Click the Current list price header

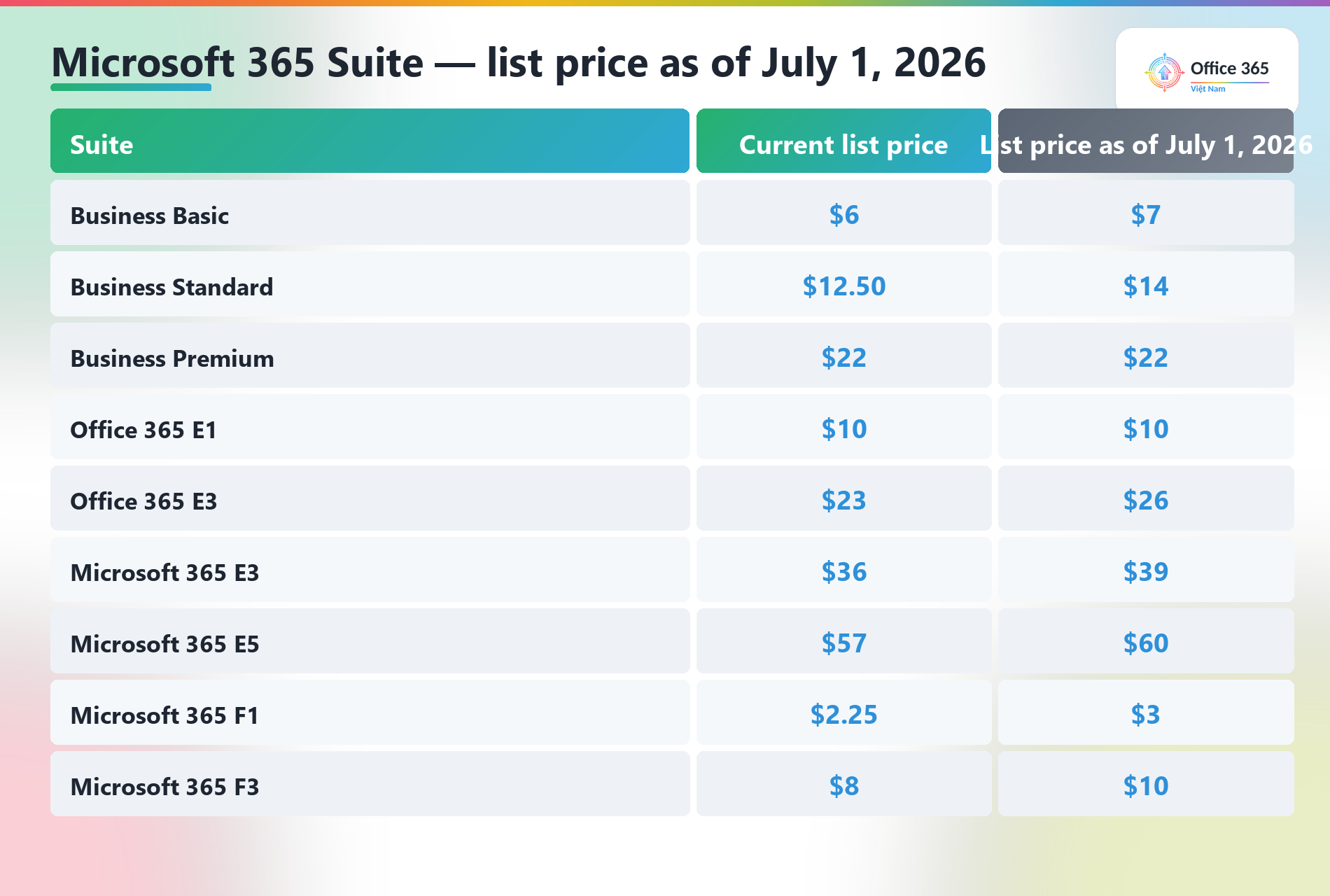point(843,141)
